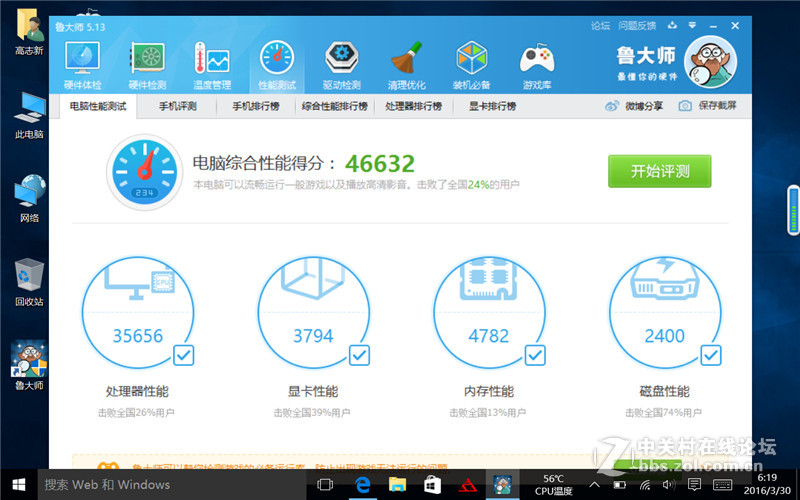Click the Windows Start button
This screenshot has width=800, height=500.
click(19, 485)
